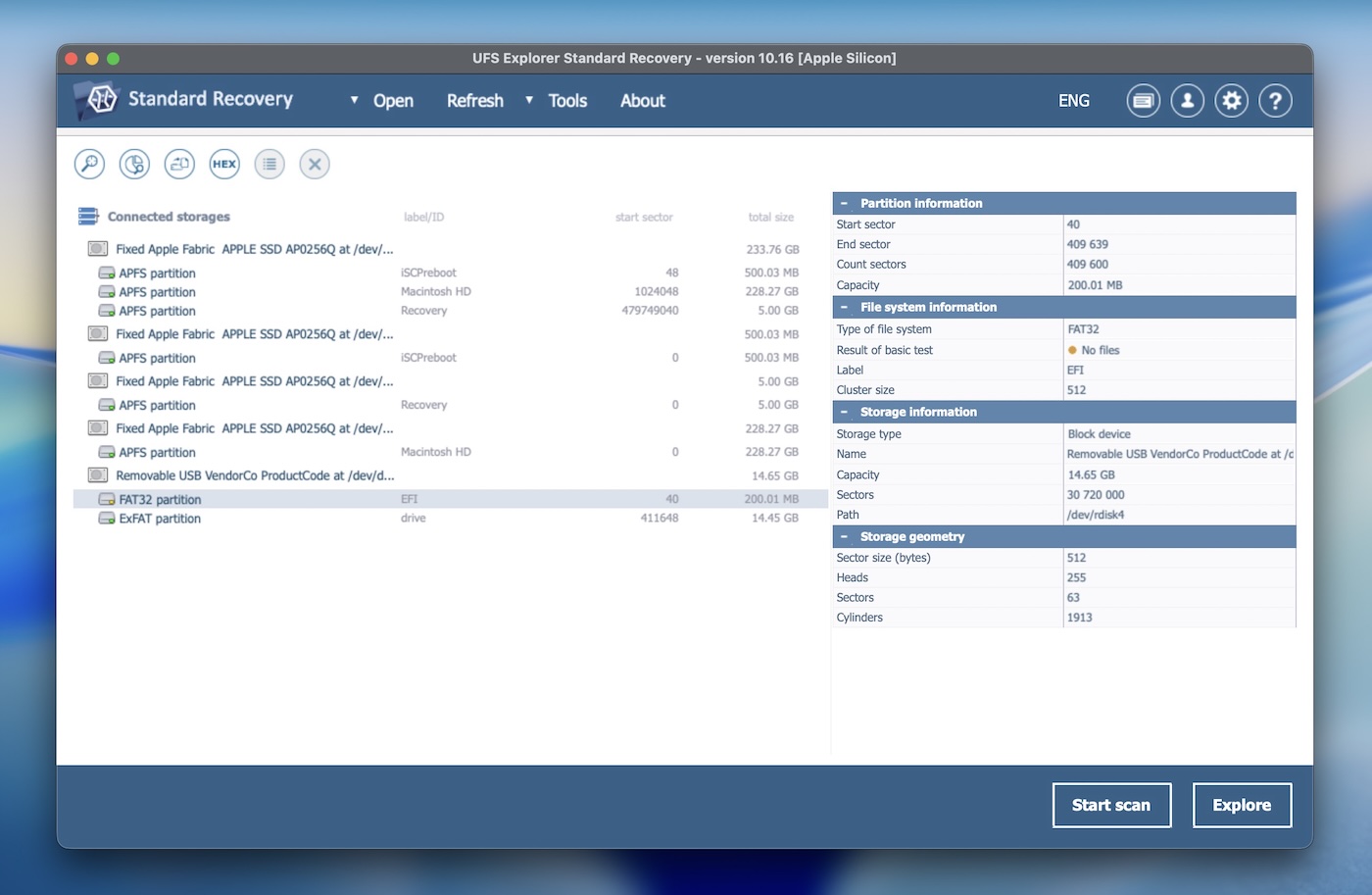This screenshot has width=1372, height=895.
Task: Click partition icon of APFS partition at sector 1024048
Action: click(107, 291)
